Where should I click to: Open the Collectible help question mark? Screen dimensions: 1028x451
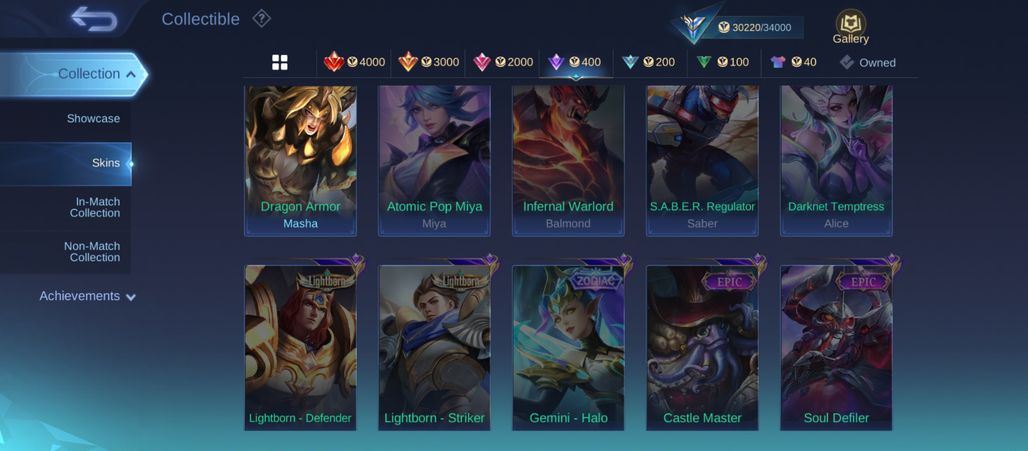pyautogui.click(x=262, y=19)
